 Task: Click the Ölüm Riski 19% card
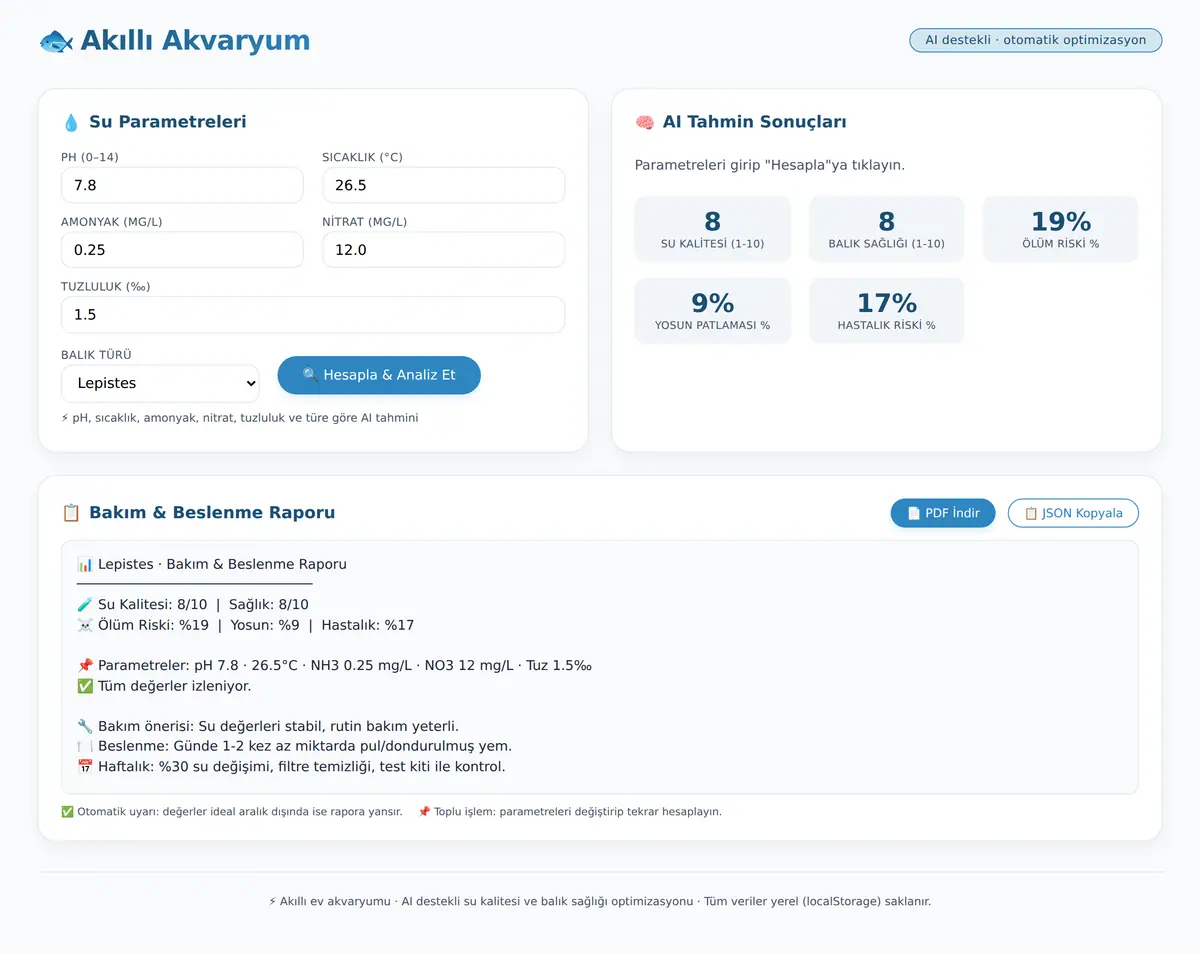(x=1061, y=229)
